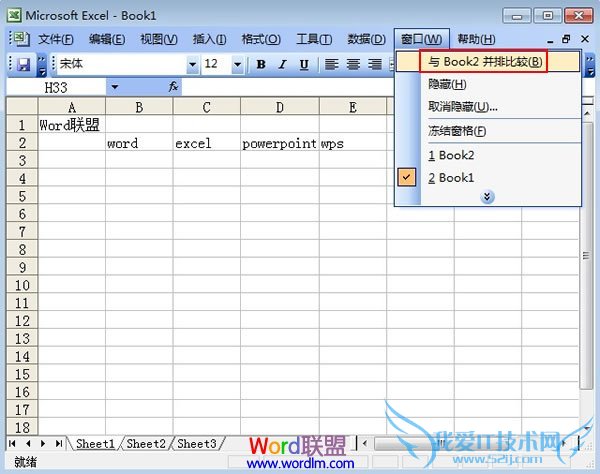Select column B header
This screenshot has width=600, height=474.
click(139, 107)
